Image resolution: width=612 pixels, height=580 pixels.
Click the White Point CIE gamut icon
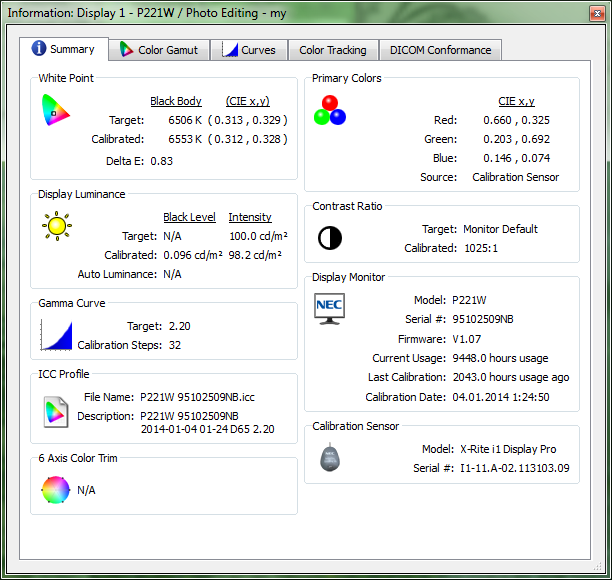click(x=55, y=110)
